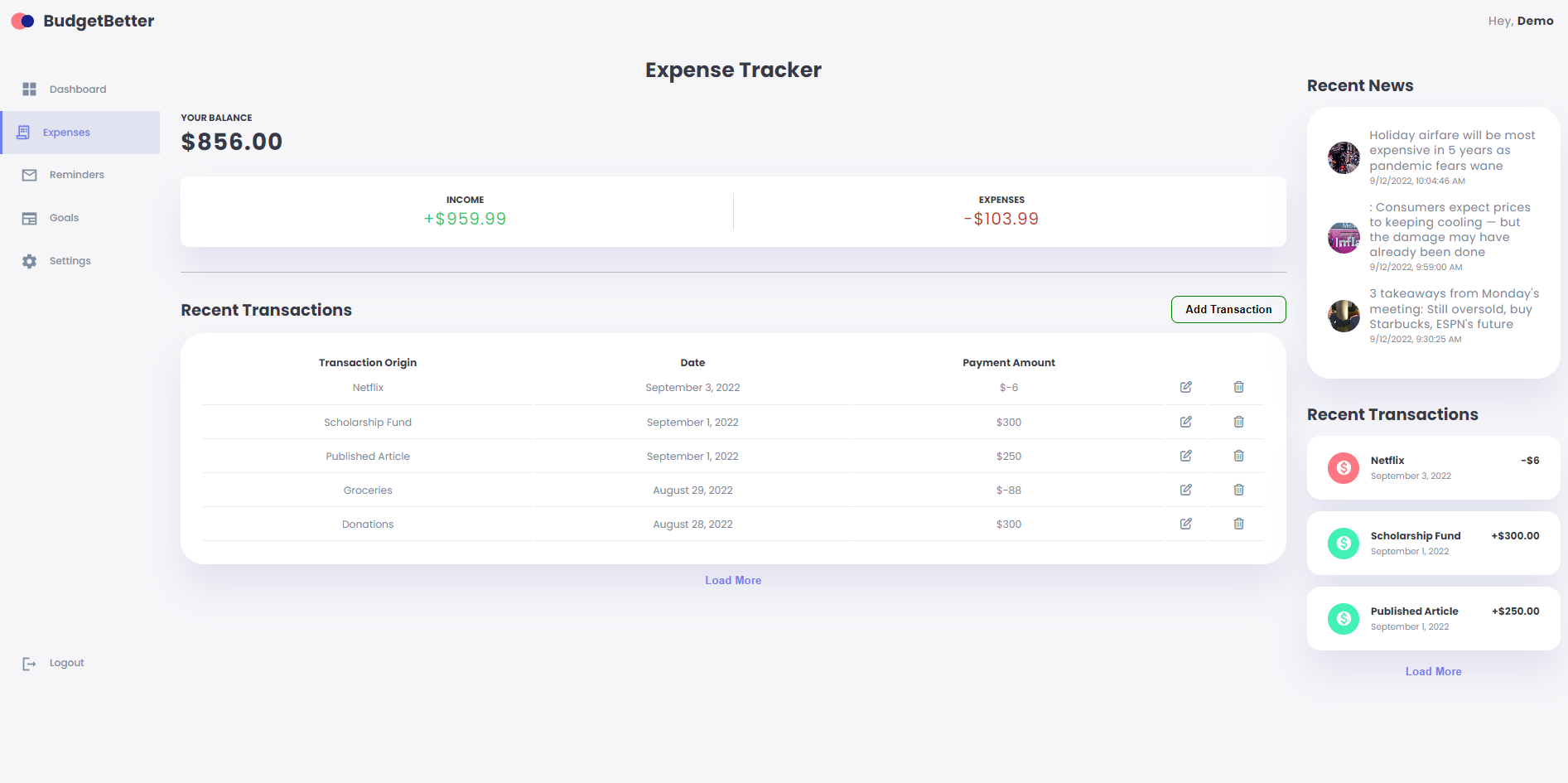Click the Add Transaction button

point(1228,309)
